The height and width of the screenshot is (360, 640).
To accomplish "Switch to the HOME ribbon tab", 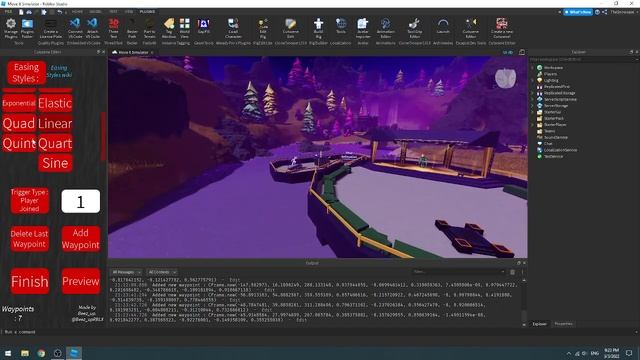I will pyautogui.click(x=77, y=12).
